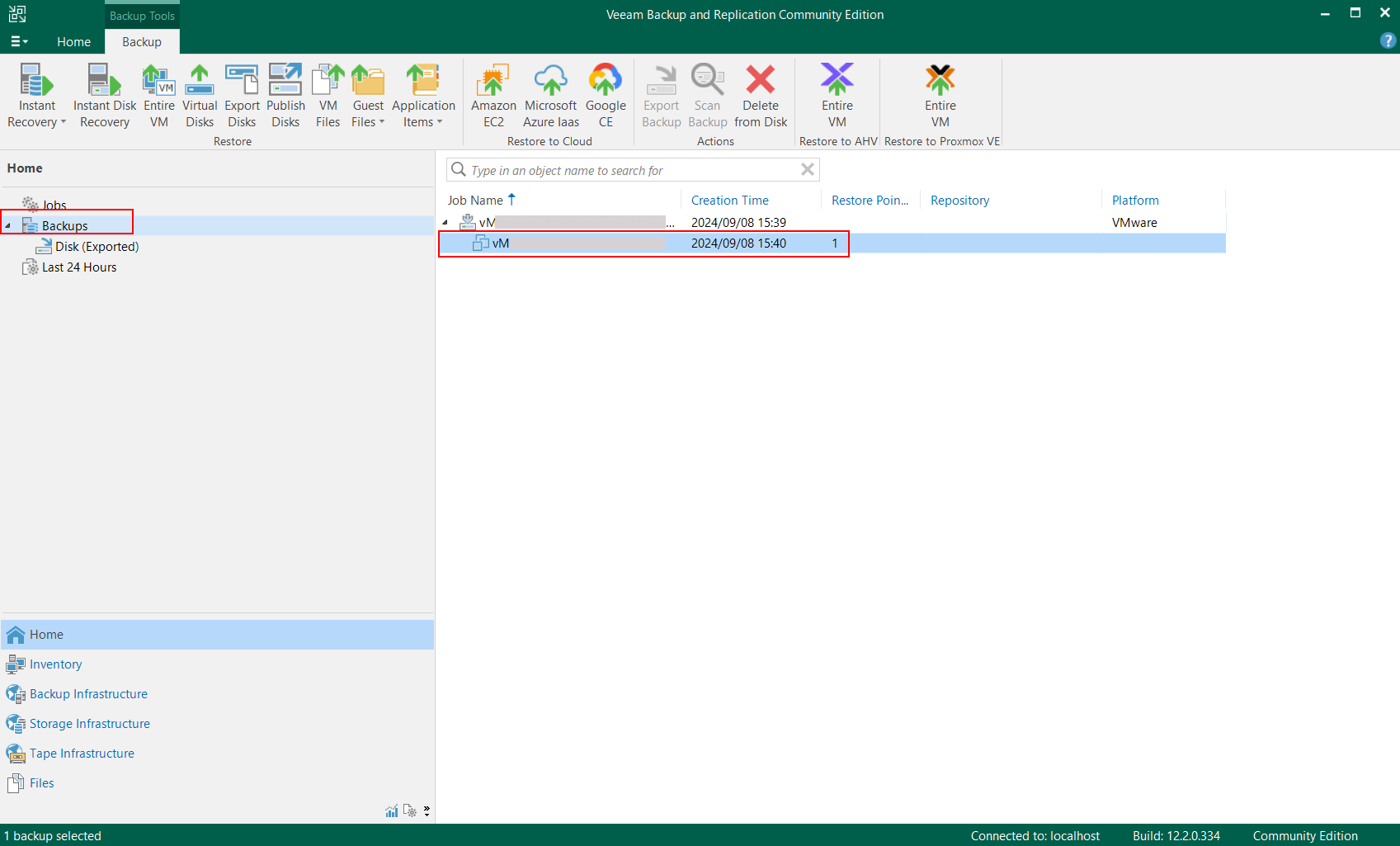
Task: Click the Virtual Disks restore icon
Action: tap(200, 80)
